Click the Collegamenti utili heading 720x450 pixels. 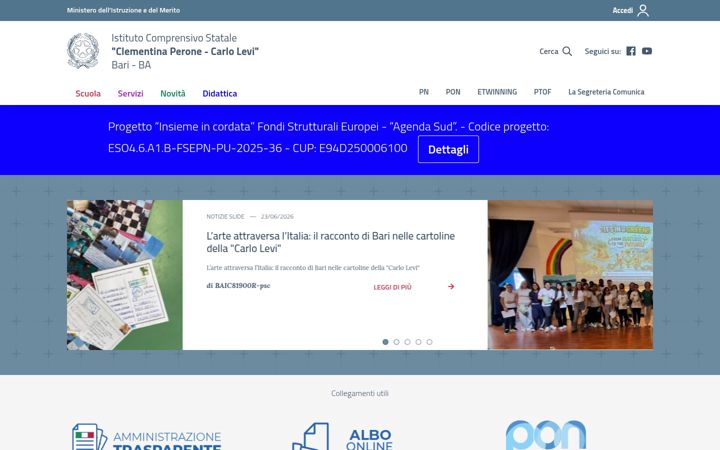360,393
